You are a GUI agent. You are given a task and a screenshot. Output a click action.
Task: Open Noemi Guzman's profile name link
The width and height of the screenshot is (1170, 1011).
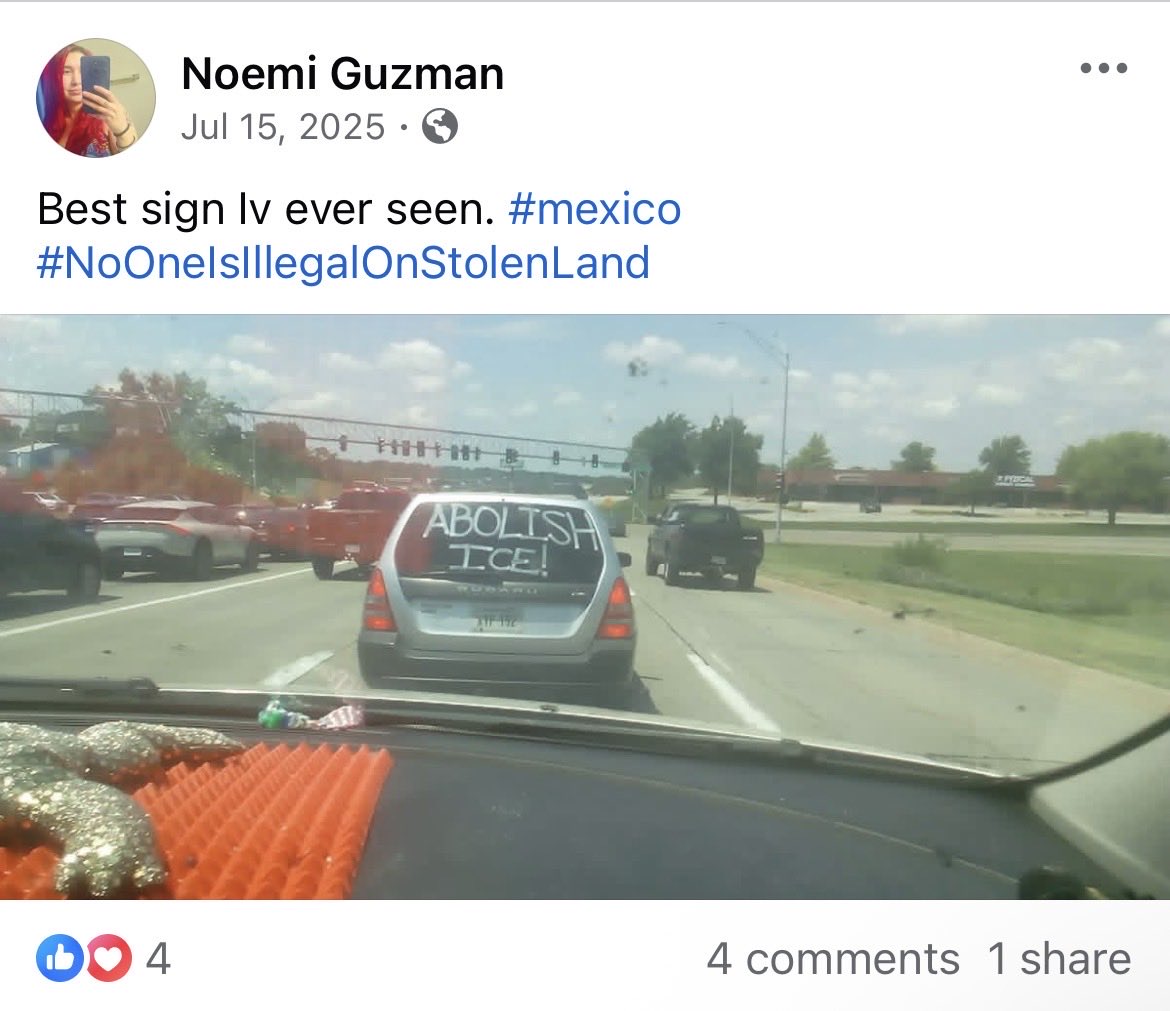342,73
